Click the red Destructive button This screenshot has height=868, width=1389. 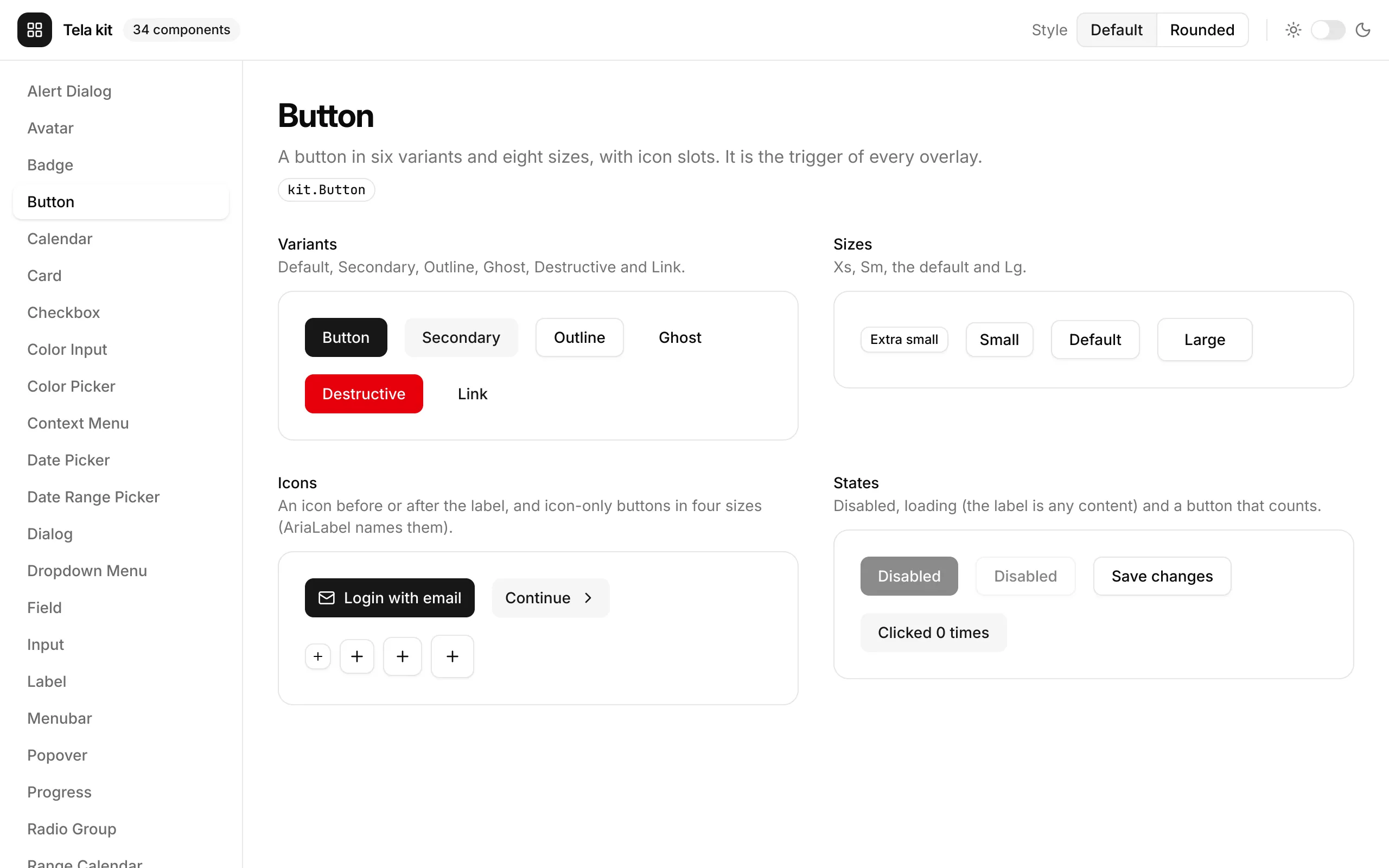click(x=364, y=394)
